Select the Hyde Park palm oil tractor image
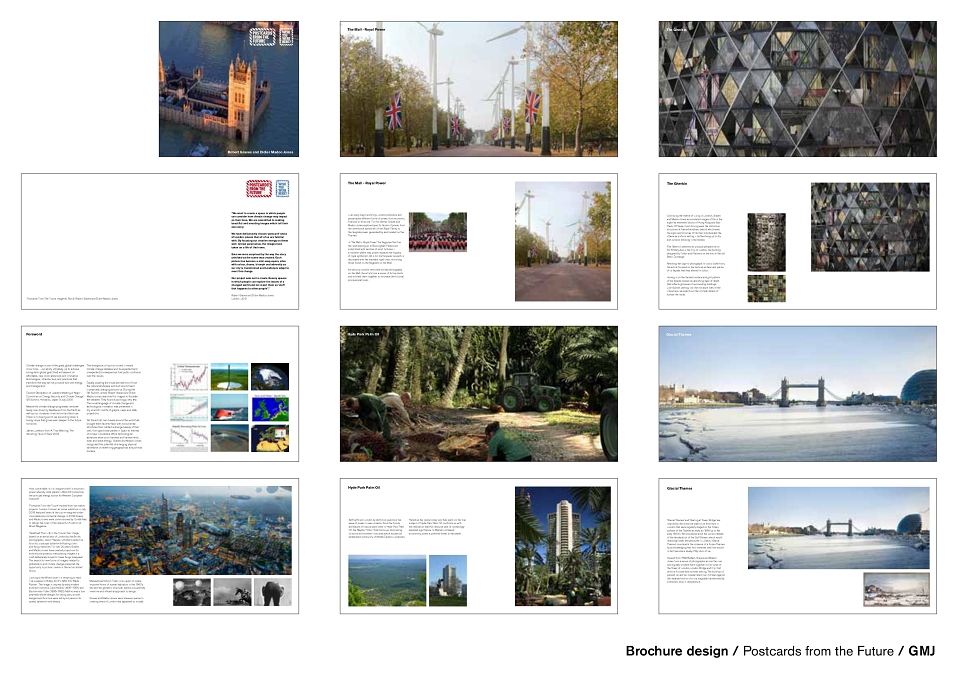960x679 pixels. point(479,394)
